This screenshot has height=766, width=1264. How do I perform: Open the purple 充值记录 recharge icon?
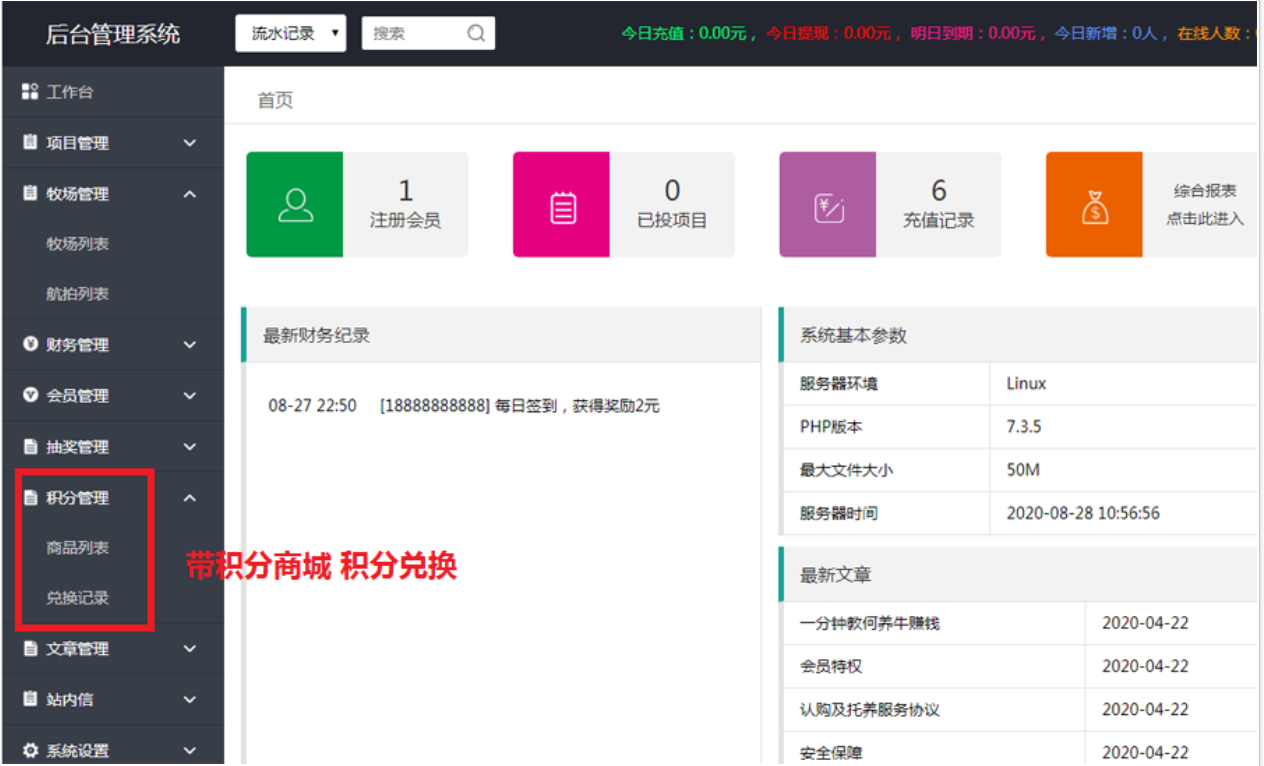point(827,204)
